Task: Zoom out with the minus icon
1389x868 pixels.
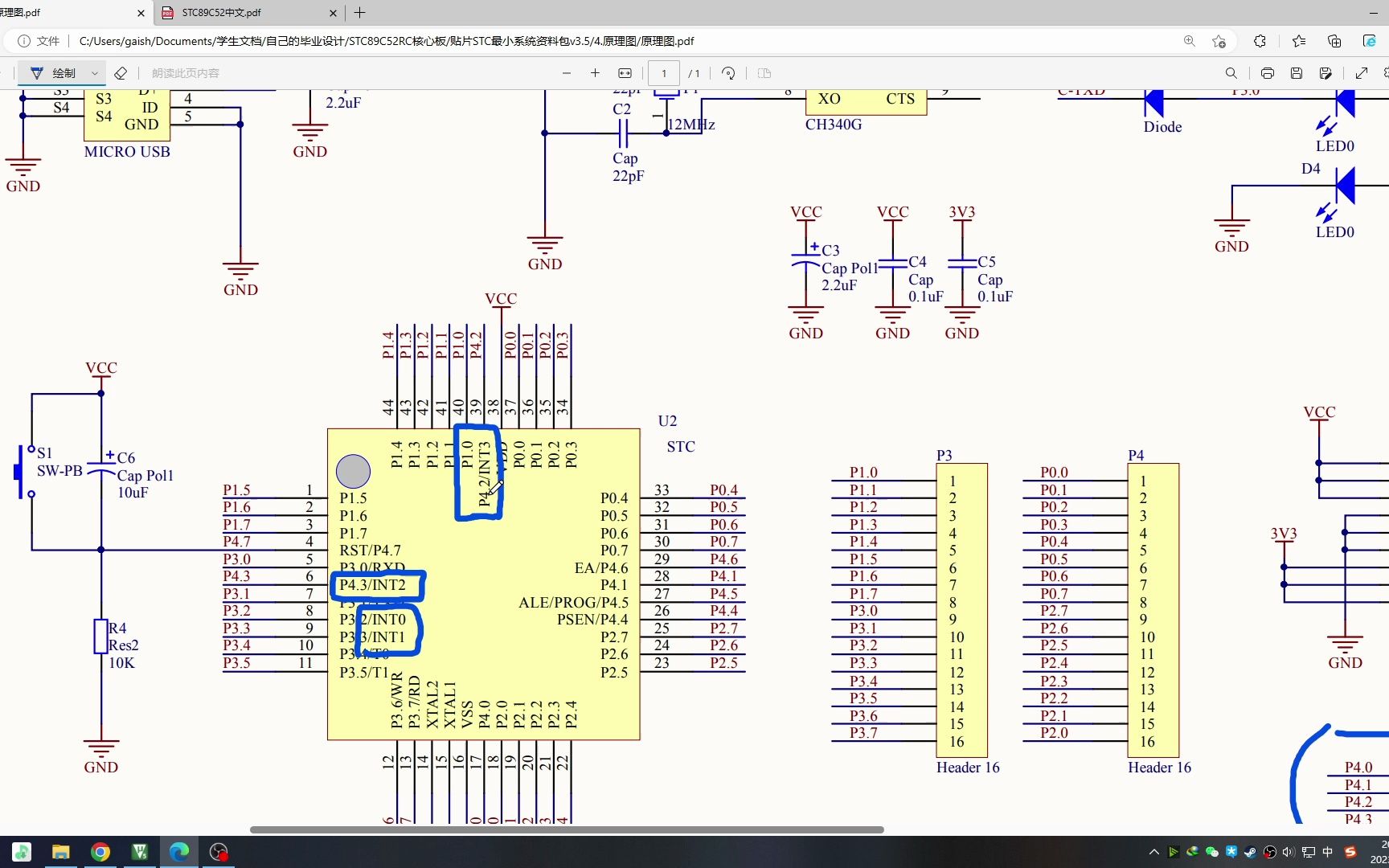Action: pos(567,73)
